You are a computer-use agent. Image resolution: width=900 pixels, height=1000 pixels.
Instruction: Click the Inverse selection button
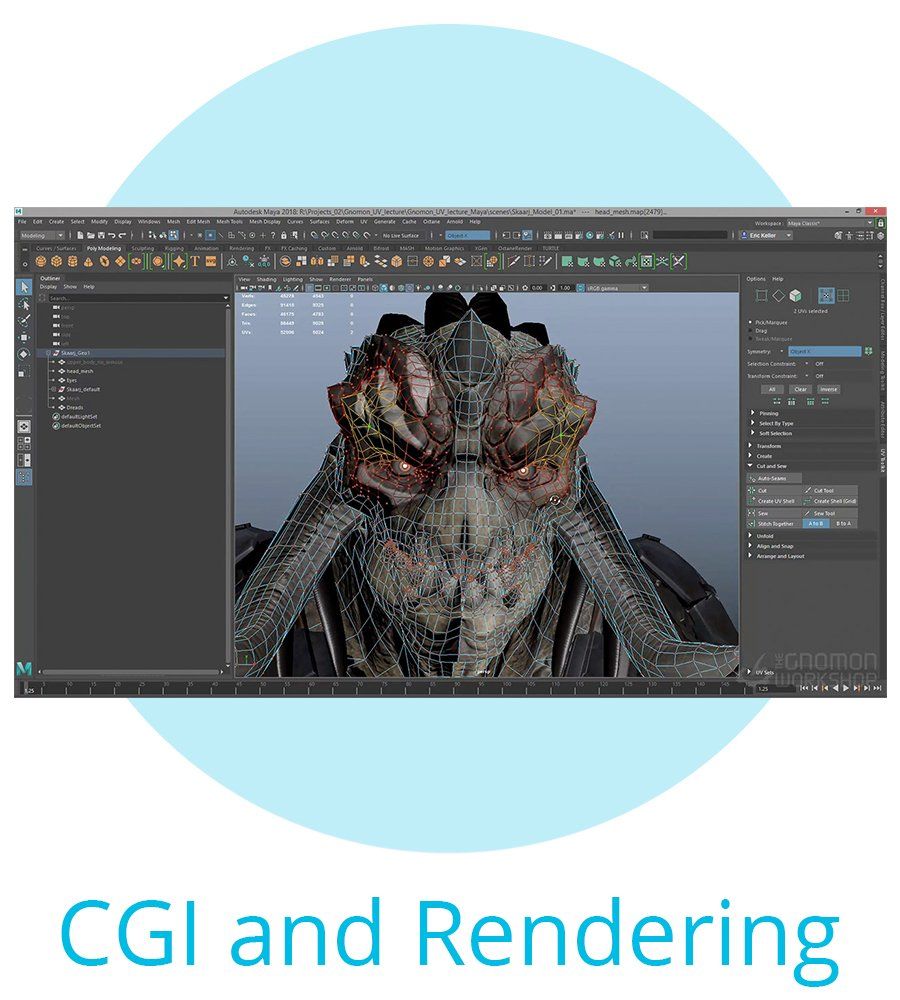point(828,389)
